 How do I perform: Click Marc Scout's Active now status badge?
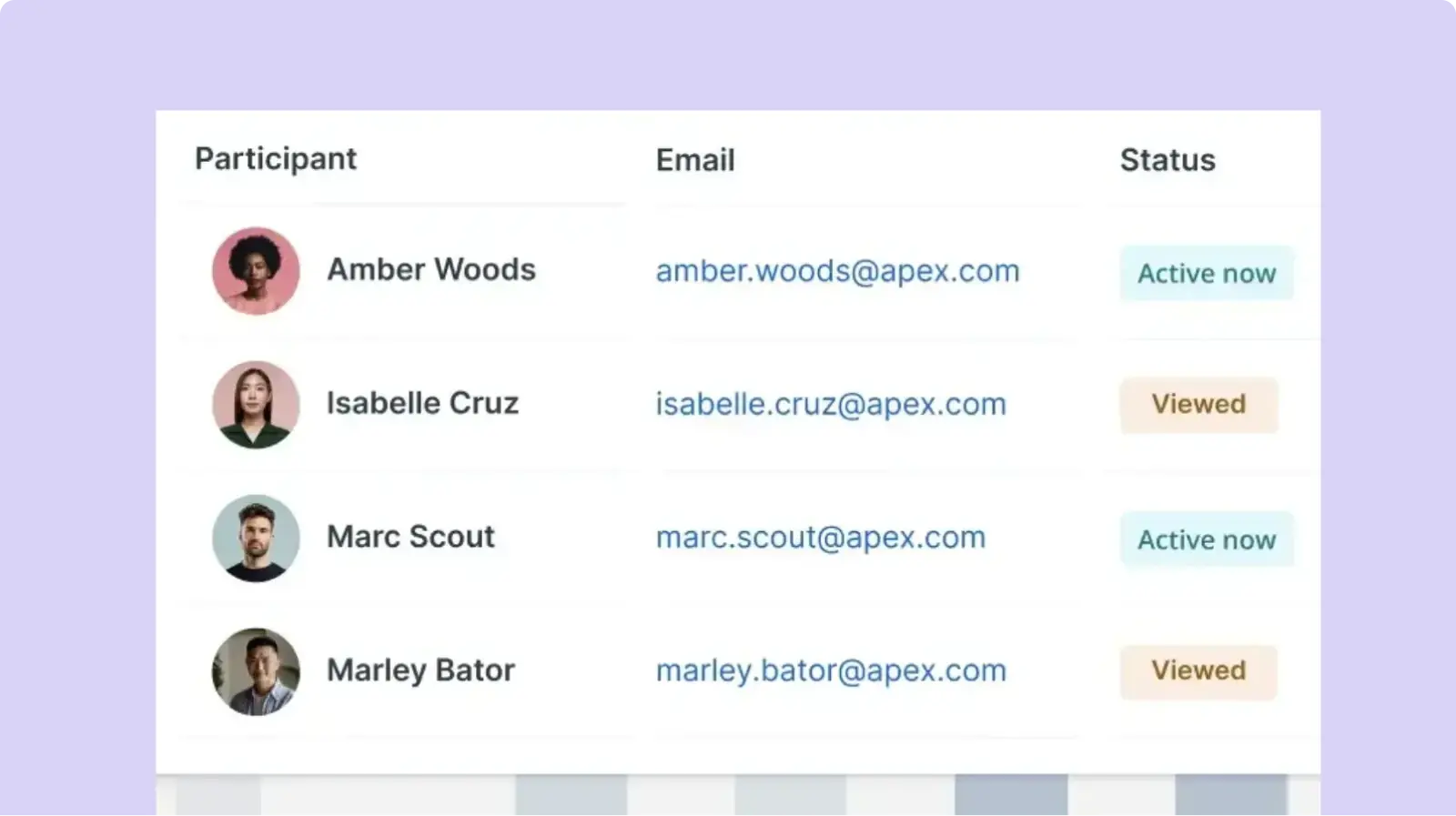(x=1207, y=539)
